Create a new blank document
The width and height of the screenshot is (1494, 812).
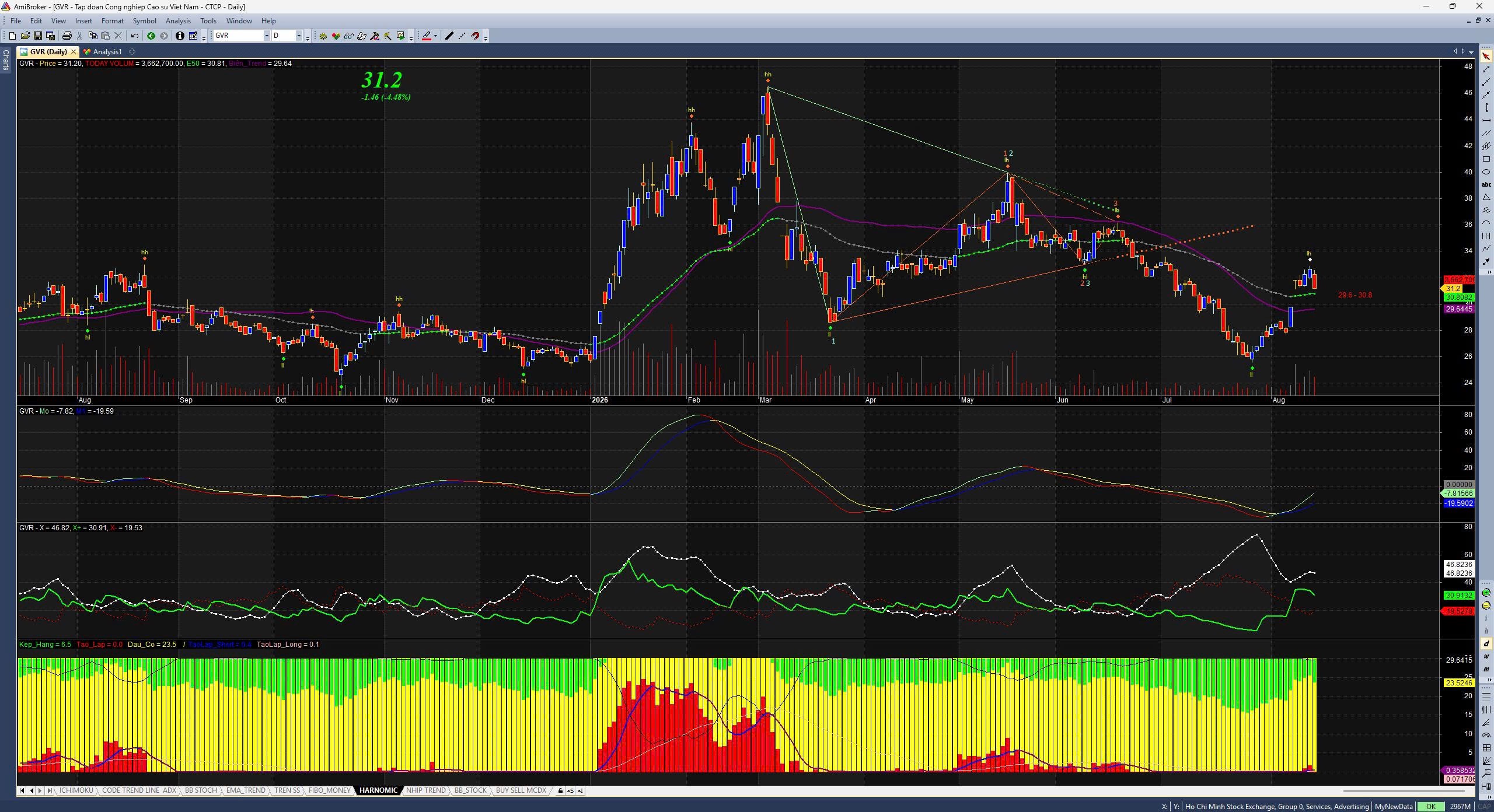12,36
